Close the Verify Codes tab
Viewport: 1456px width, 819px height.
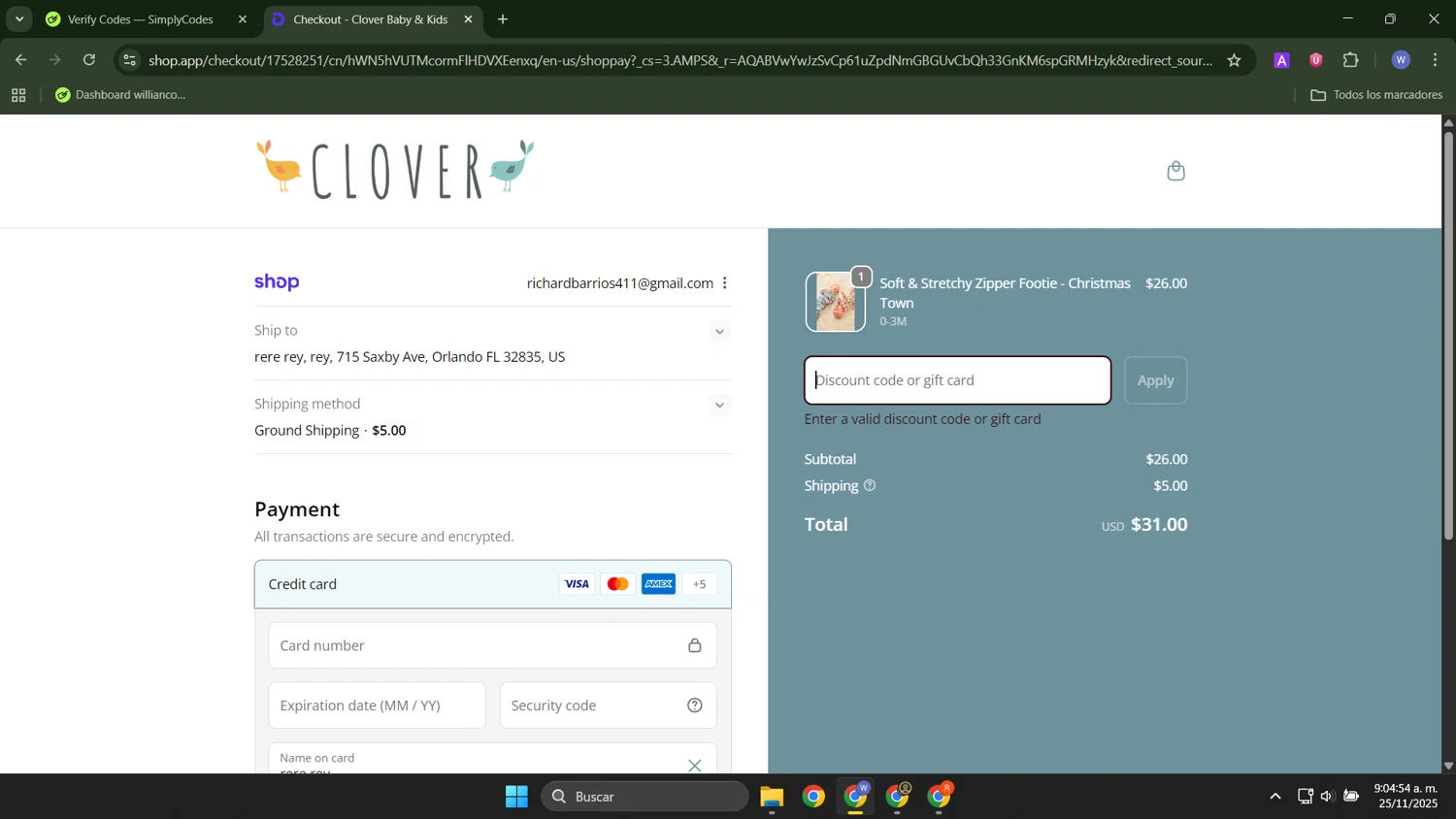pyautogui.click(x=243, y=19)
